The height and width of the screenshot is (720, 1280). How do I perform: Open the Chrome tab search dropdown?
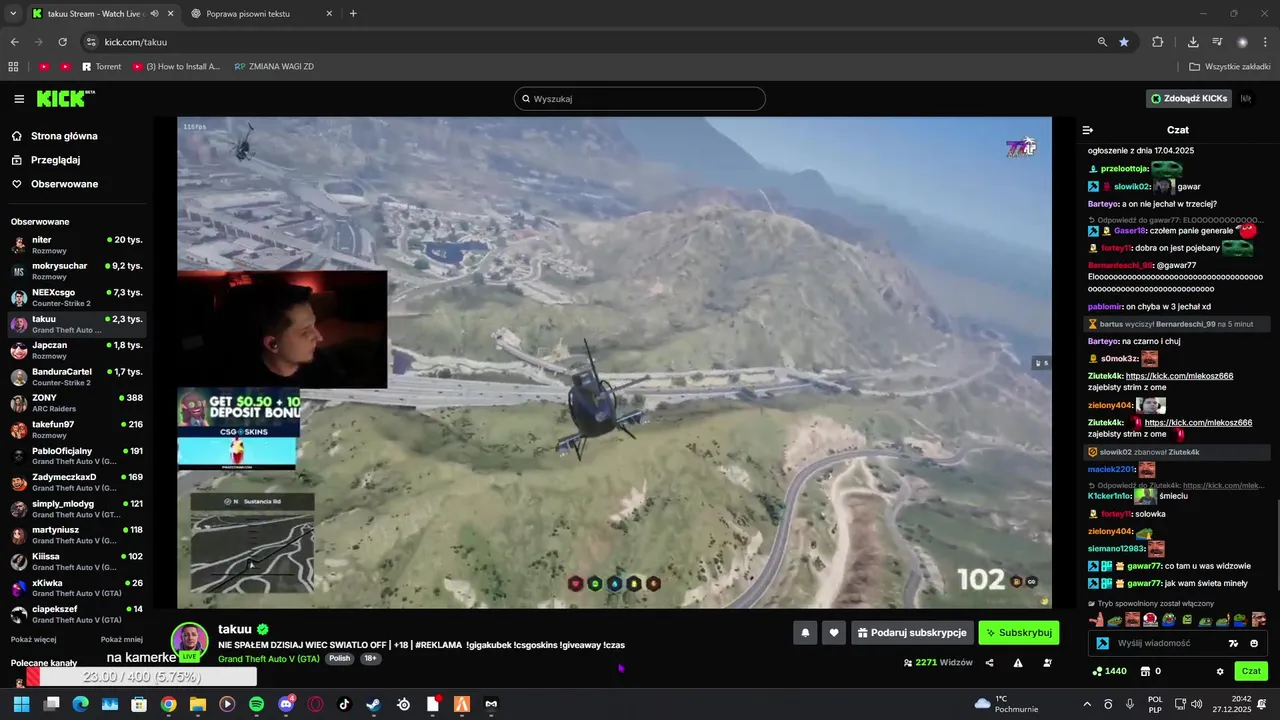[13, 13]
